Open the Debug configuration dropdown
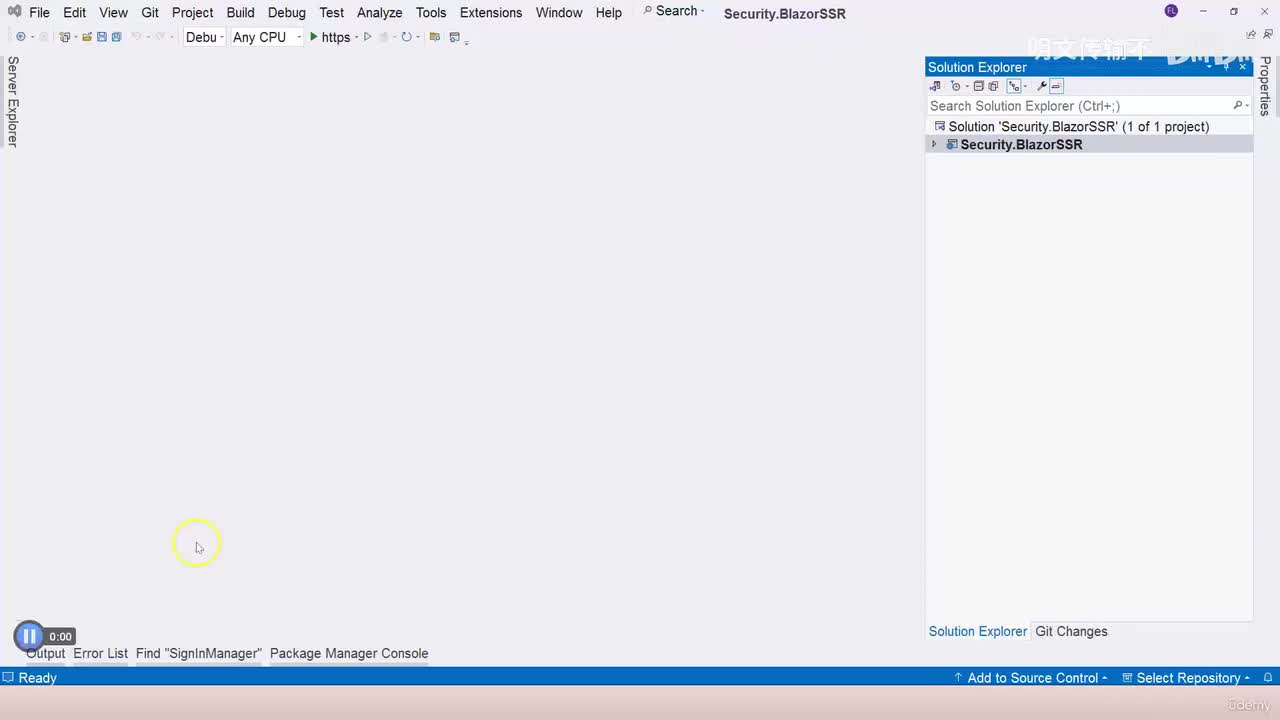 [x=205, y=37]
